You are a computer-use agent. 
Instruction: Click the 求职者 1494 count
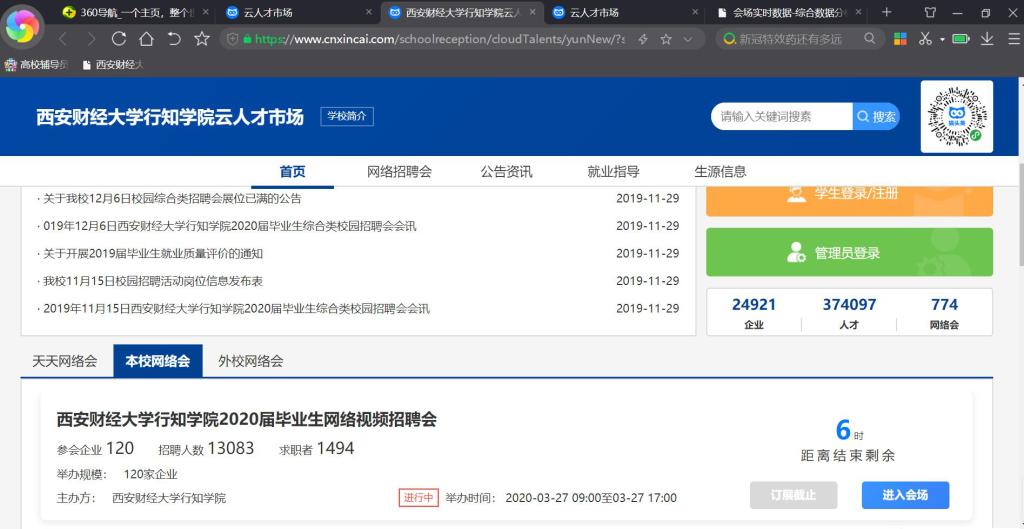coord(317,449)
